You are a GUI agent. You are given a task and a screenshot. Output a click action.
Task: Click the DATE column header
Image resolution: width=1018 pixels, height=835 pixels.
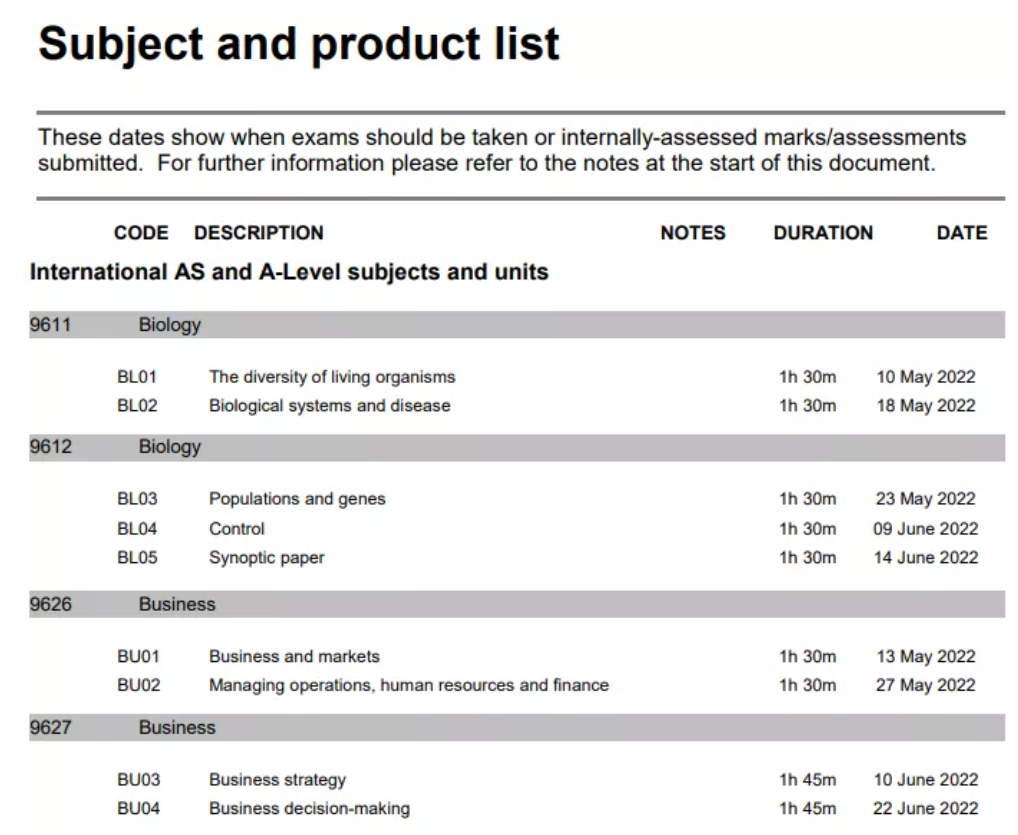(x=962, y=232)
